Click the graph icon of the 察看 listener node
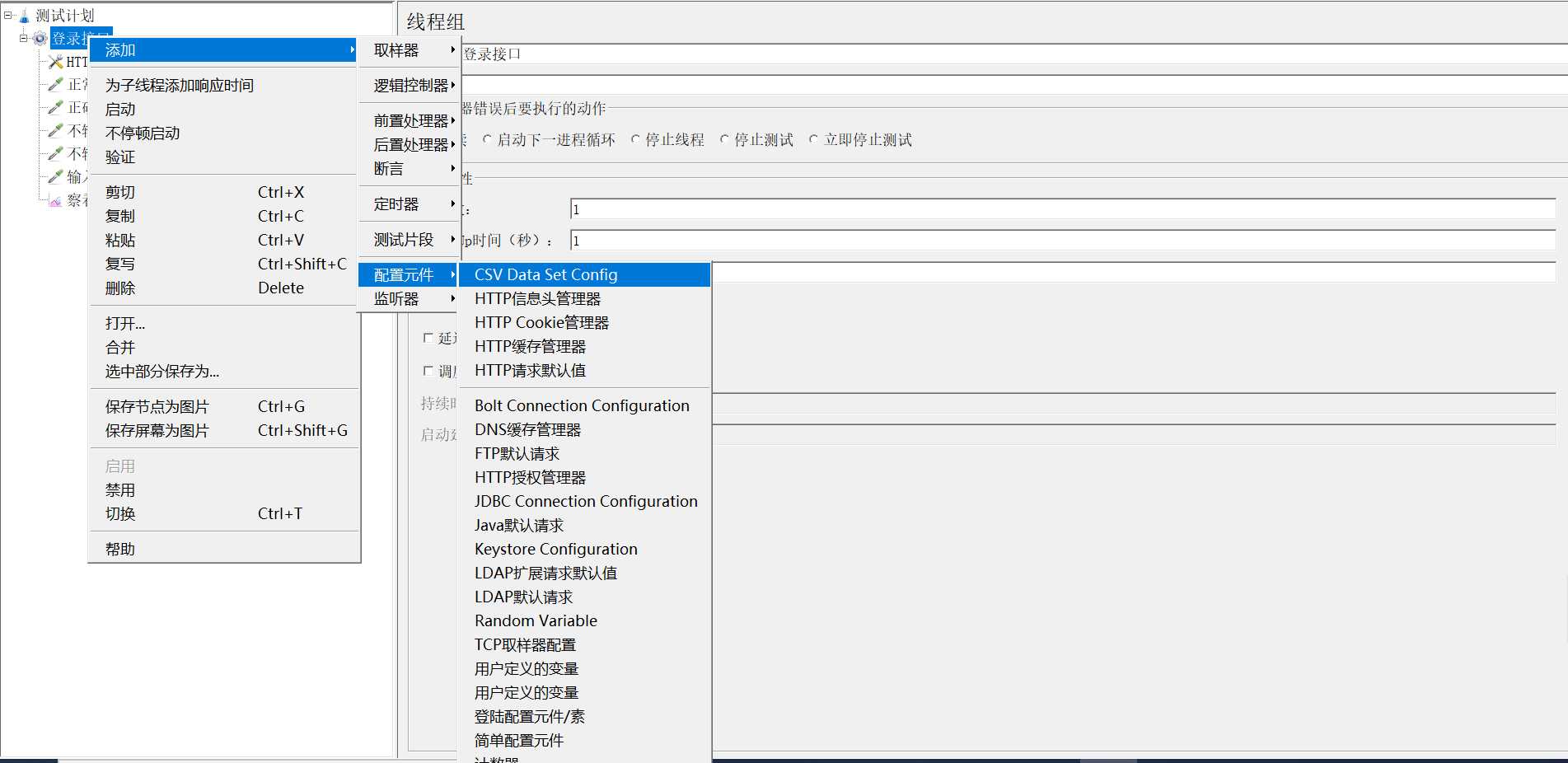 55,200
